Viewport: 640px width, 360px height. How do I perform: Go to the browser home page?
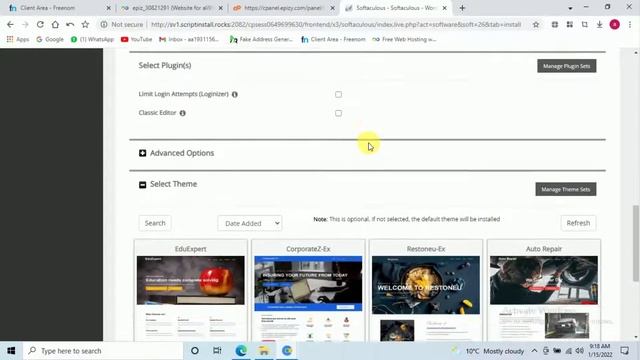[55, 24]
